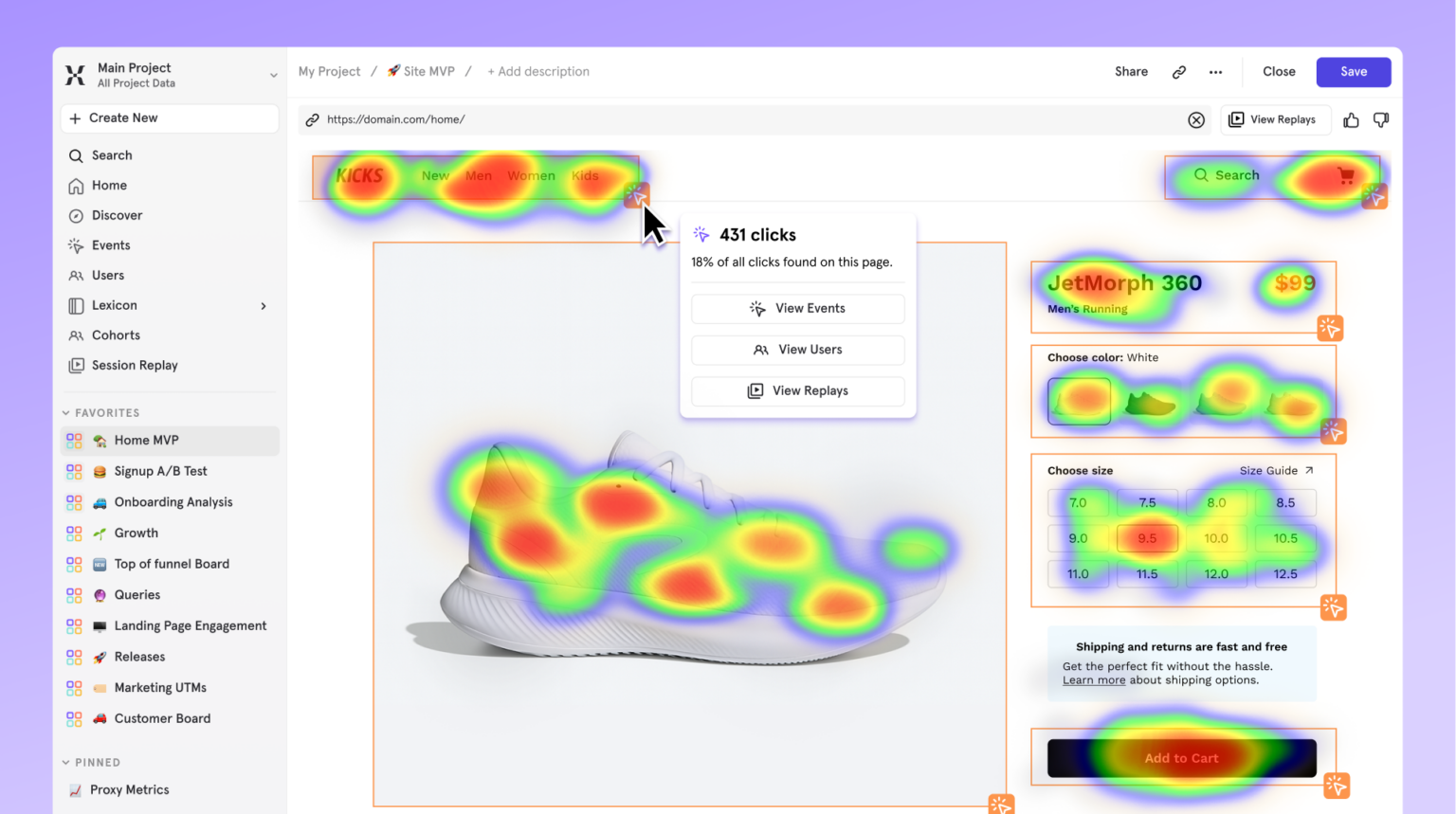Save the heatmap report
Viewport: 1456px width, 814px height.
(x=1353, y=71)
